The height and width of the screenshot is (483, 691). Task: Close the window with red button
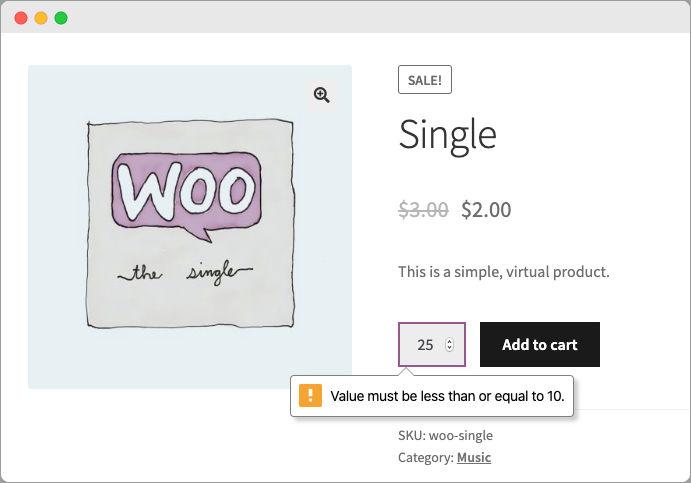coord(21,18)
